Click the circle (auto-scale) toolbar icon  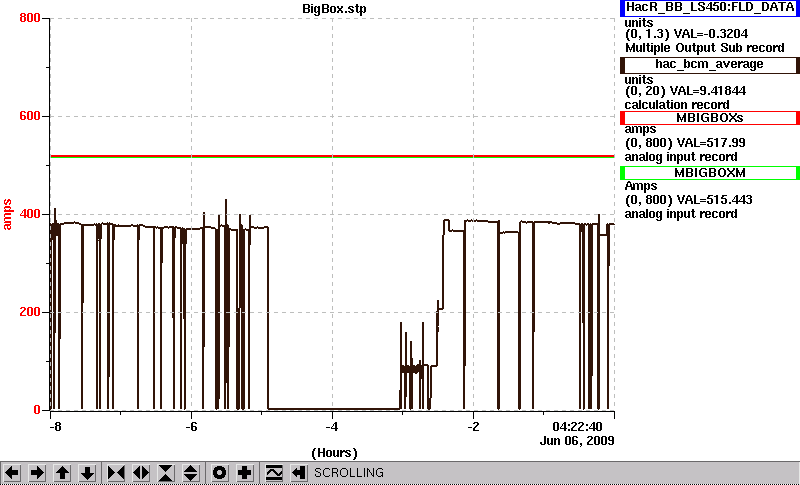coord(219,473)
